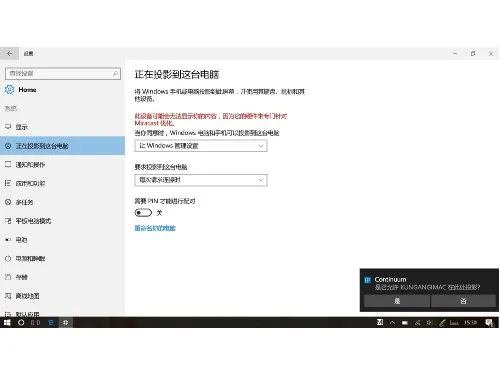This screenshot has width=500, height=375.
Task: Select 存储 in the sidebar
Action: click(63, 277)
